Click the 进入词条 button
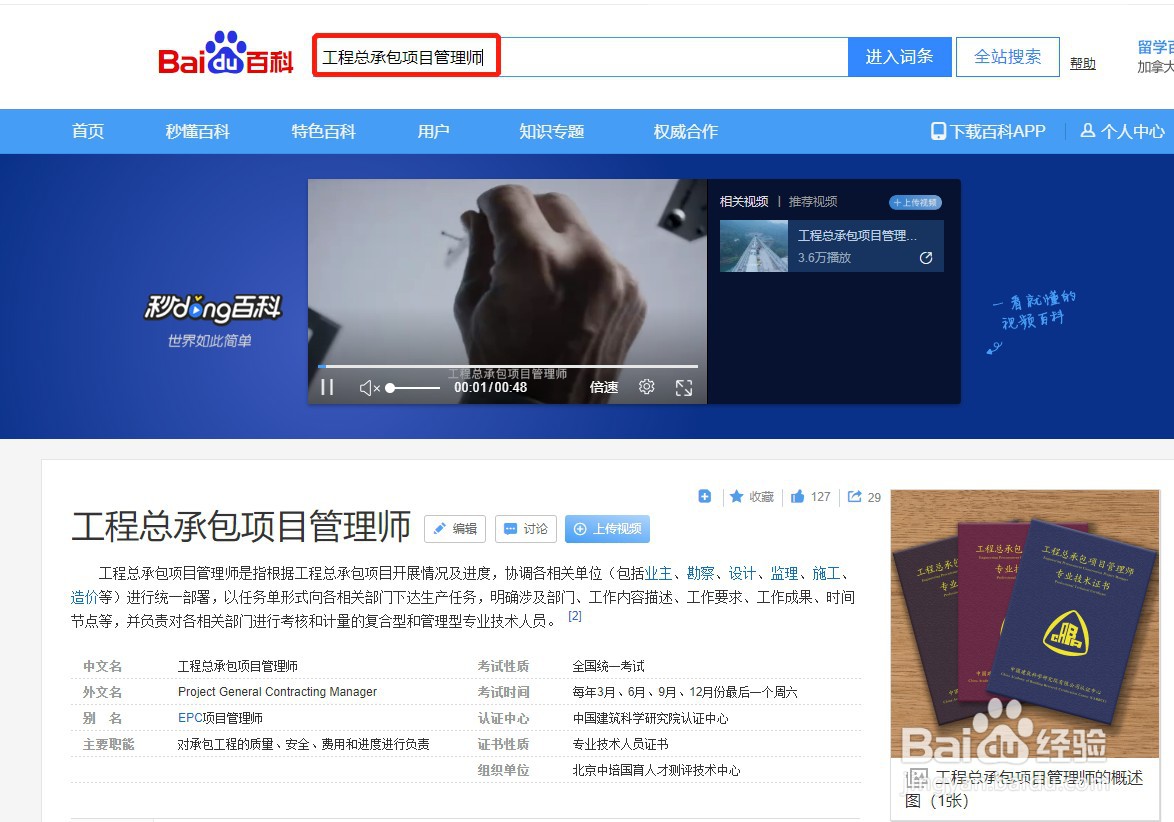This screenshot has width=1174, height=822. [x=899, y=56]
